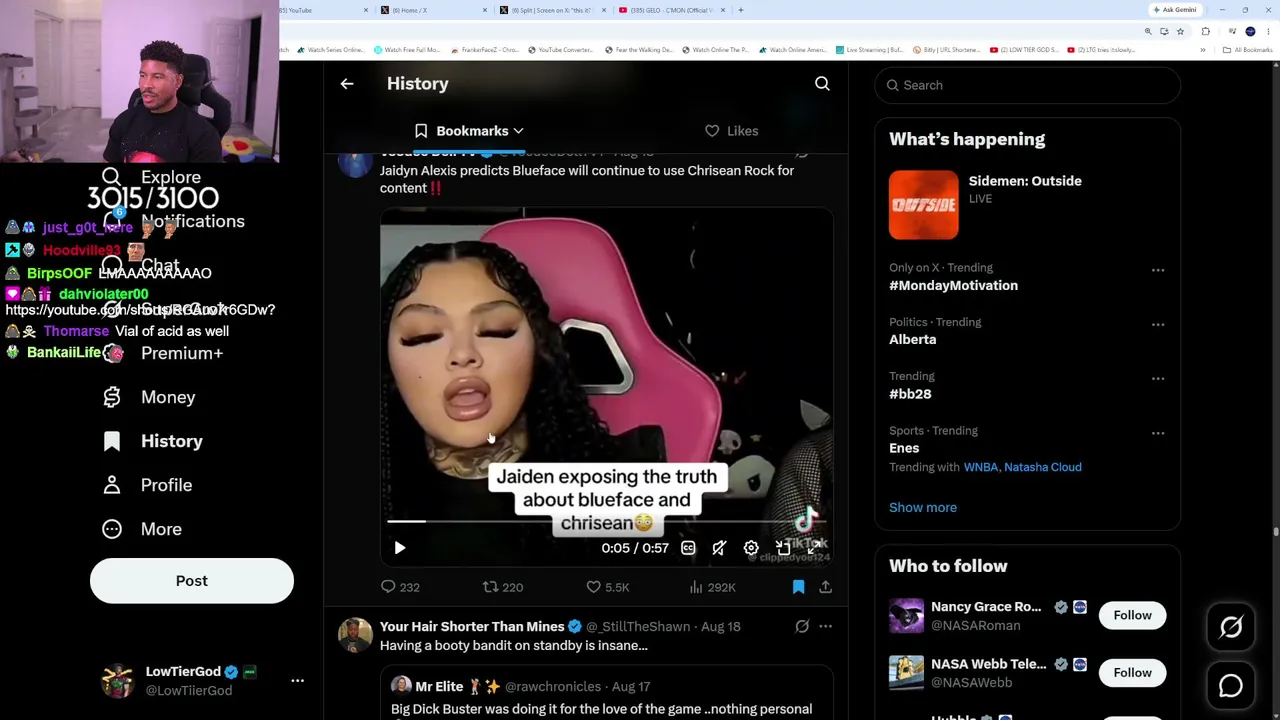Image resolution: width=1280 pixels, height=720 pixels.
Task: Bookmark this page with star icon
Action: 1180,31
